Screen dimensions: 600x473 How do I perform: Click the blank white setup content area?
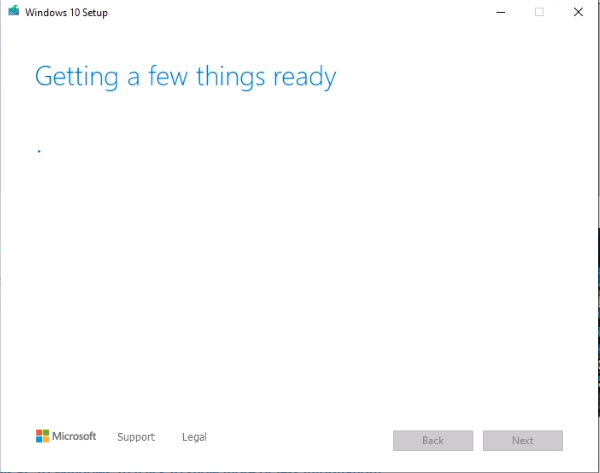click(x=300, y=280)
